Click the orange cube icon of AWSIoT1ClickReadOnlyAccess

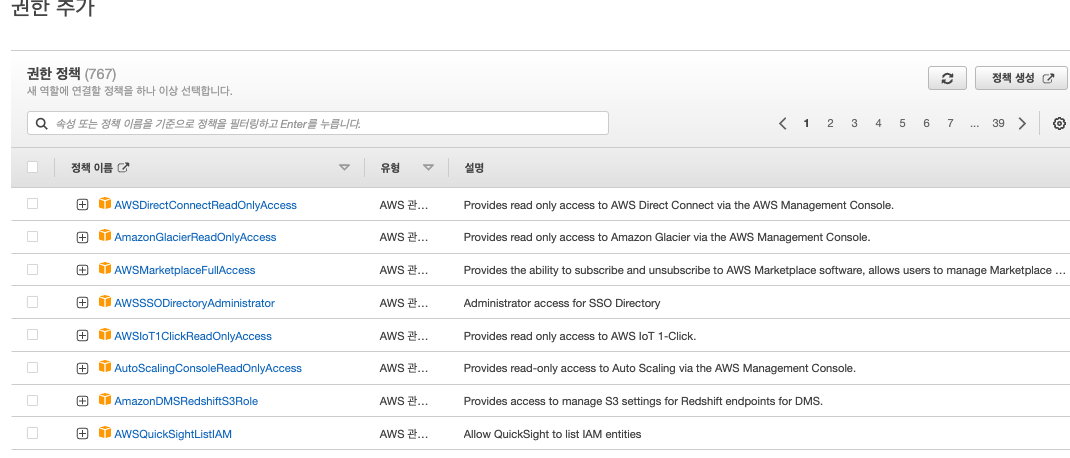click(x=104, y=334)
